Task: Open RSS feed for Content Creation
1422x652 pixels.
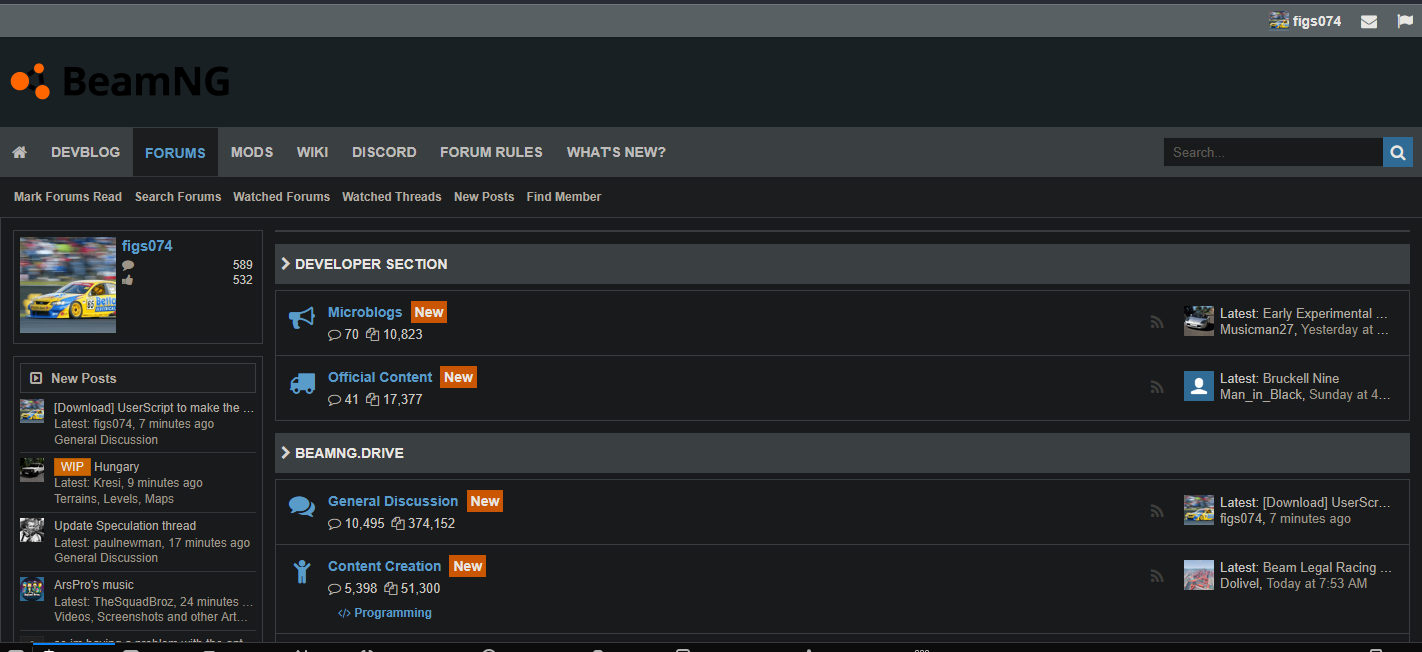Action: click(1157, 576)
